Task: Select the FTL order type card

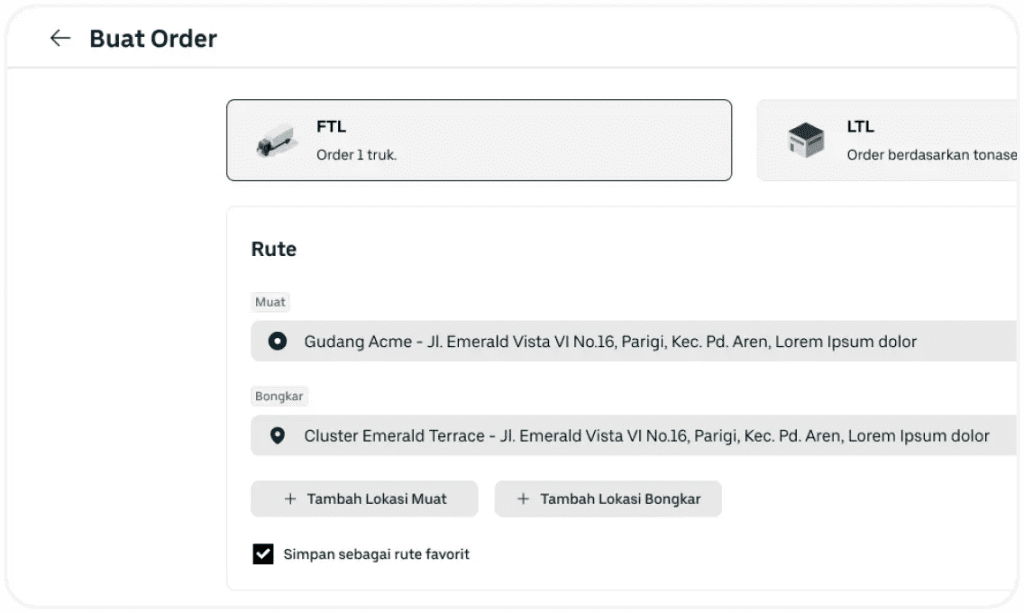Action: pyautogui.click(x=478, y=140)
